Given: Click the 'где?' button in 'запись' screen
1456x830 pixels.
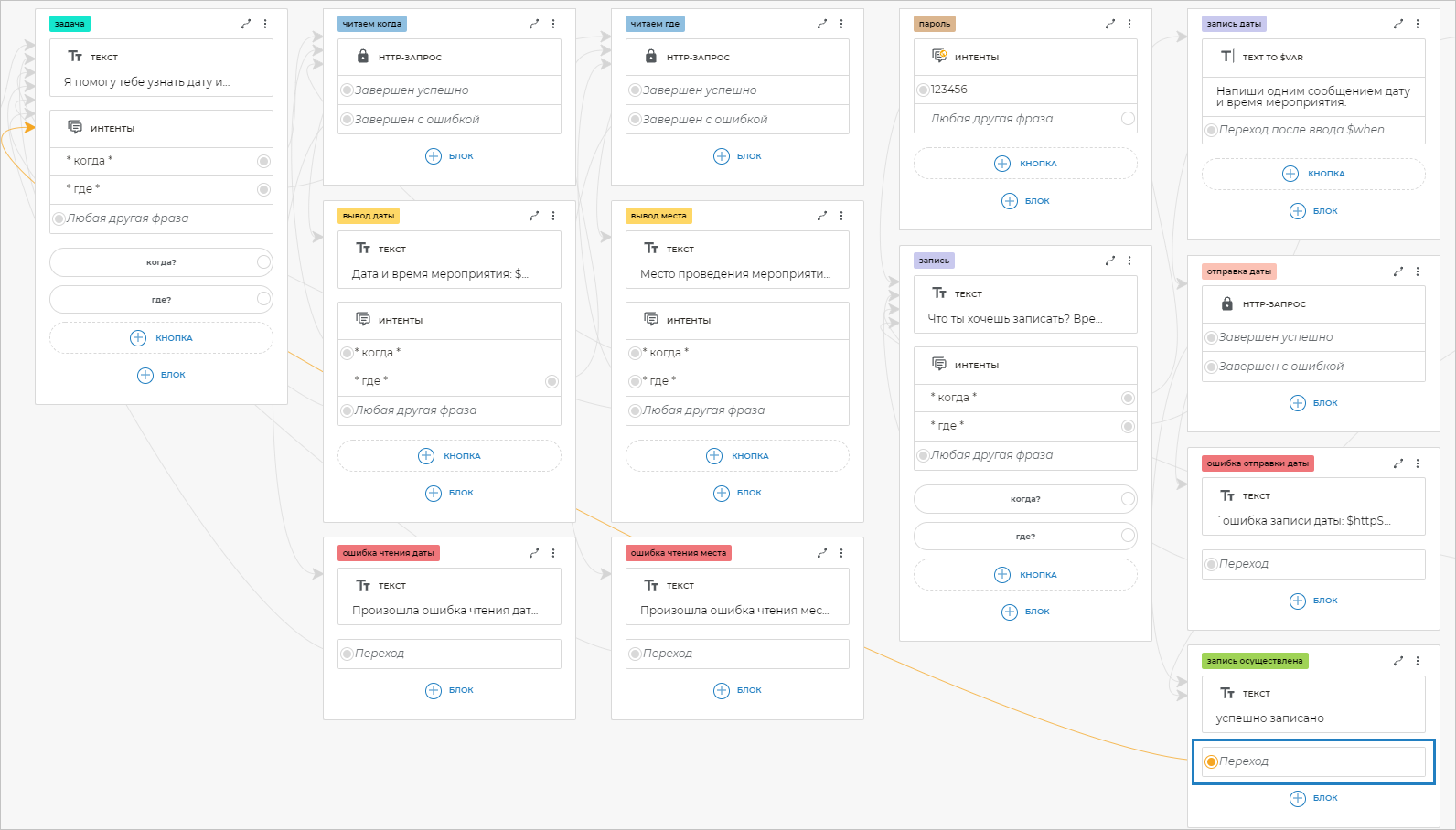Looking at the screenshot, I should pos(1025,537).
